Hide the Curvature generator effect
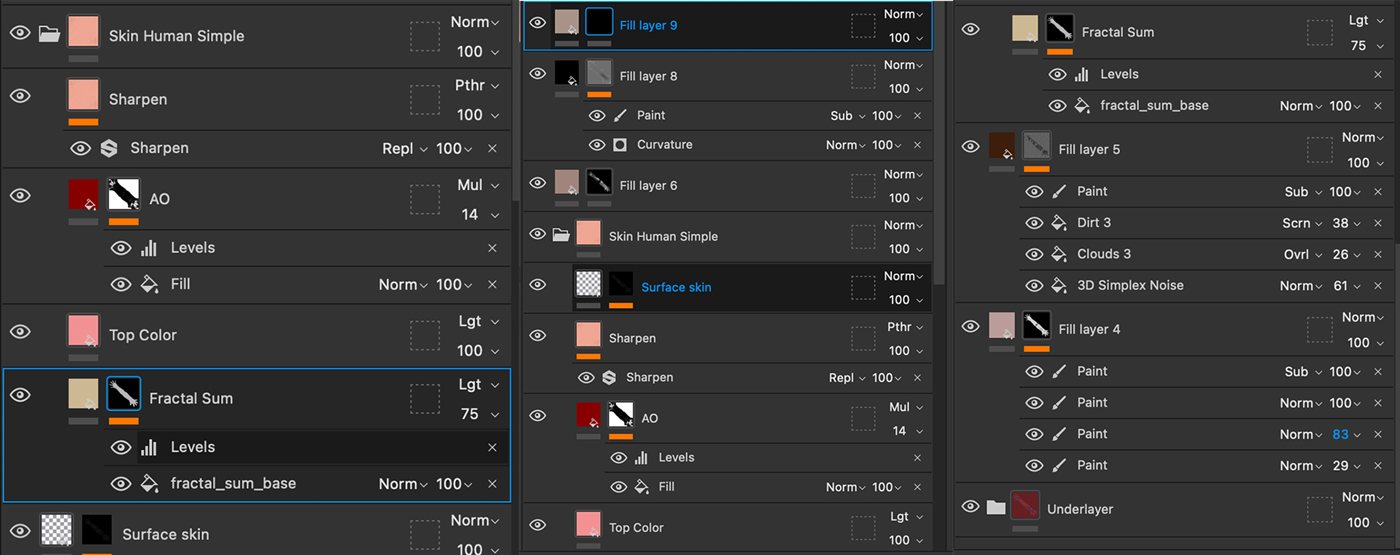 coord(597,145)
